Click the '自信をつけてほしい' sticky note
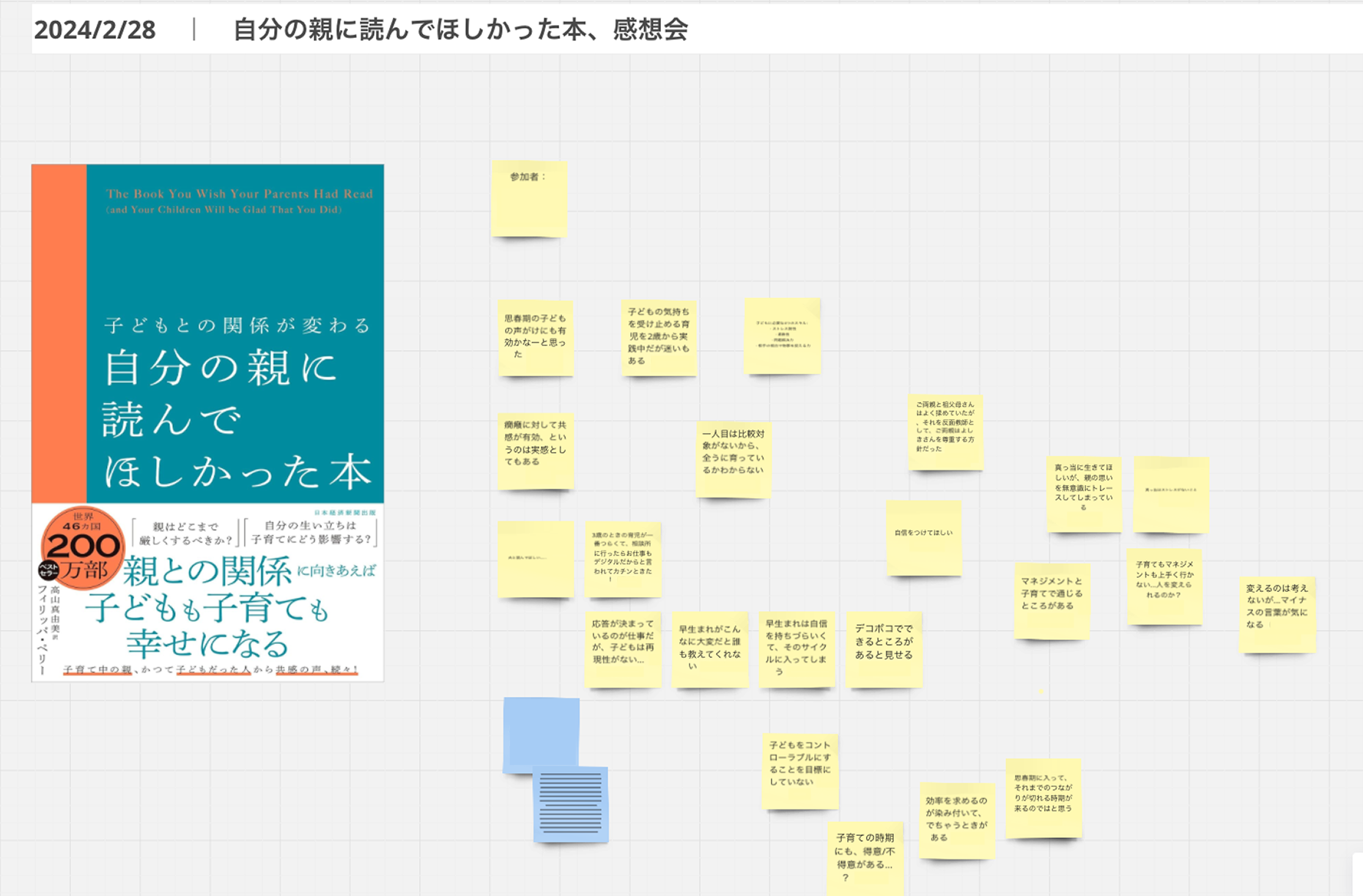The height and width of the screenshot is (896, 1363). pos(923,538)
